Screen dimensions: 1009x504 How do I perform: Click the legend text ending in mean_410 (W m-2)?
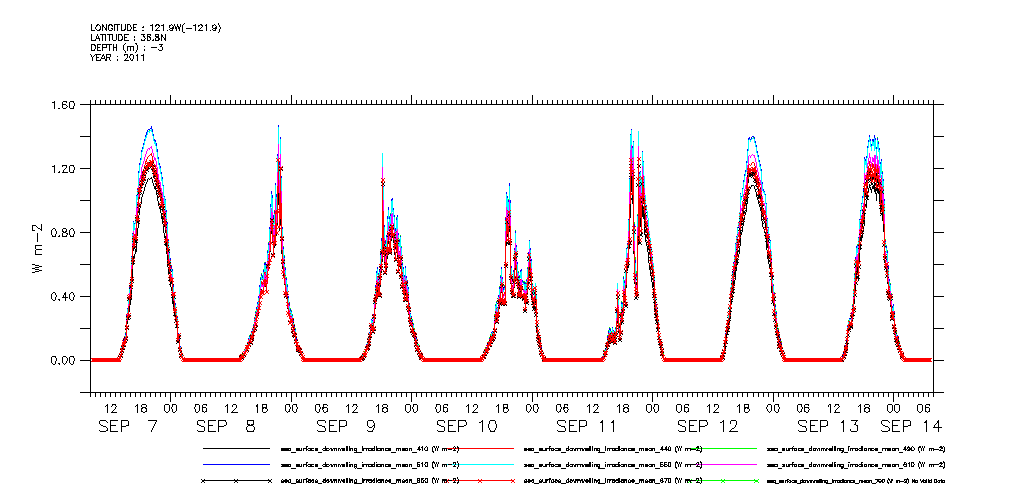[370, 449]
